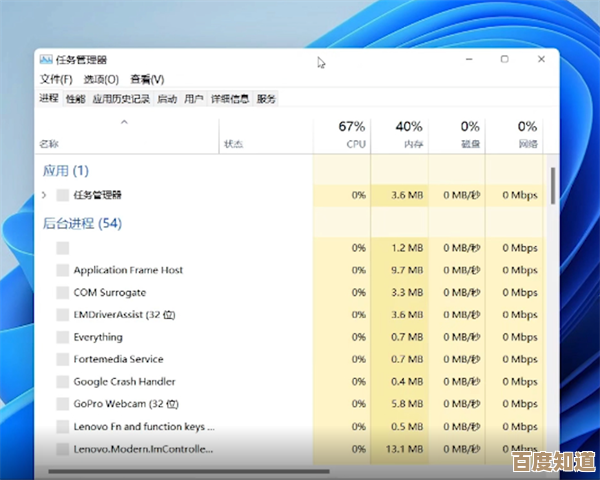
Task: Sort by the 0% 网络 column header
Action: coord(514,136)
